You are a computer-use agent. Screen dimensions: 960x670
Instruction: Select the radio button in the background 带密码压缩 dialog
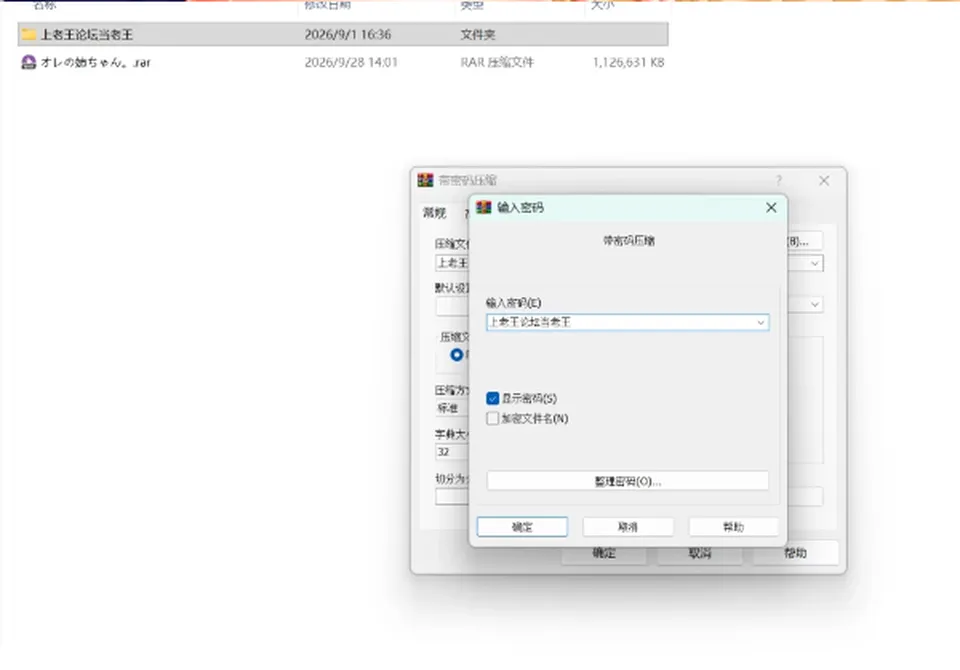pyautogui.click(x=457, y=355)
